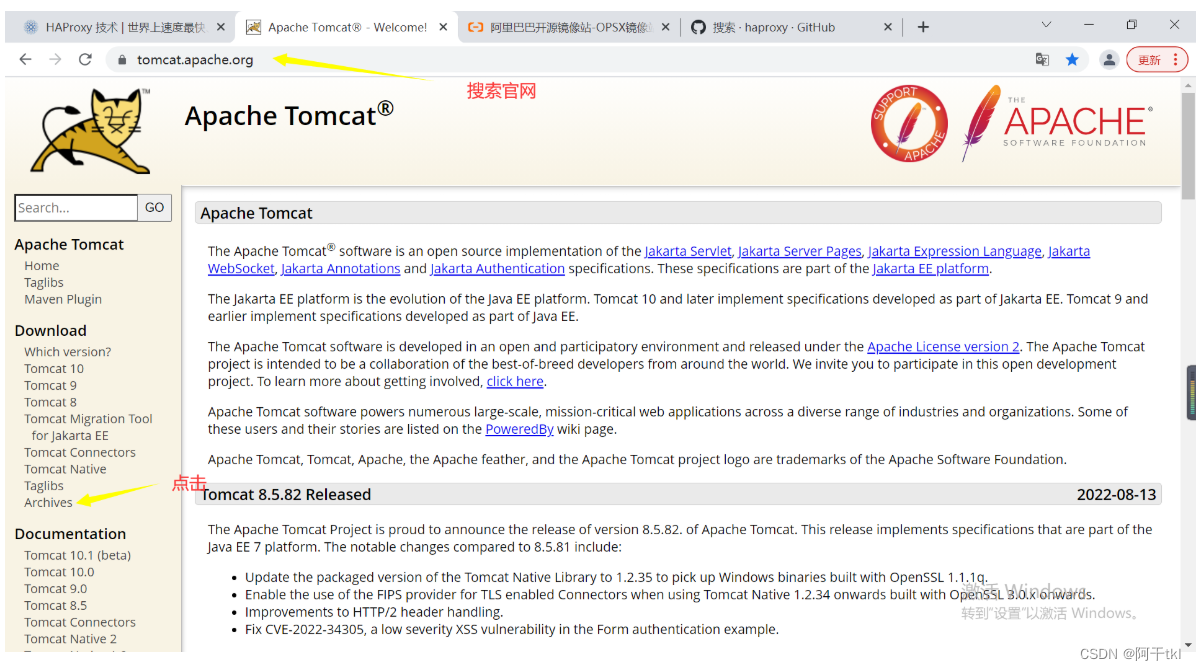This screenshot has height=670, width=1196.
Task: Open the translate page icon
Action: click(x=1042, y=60)
